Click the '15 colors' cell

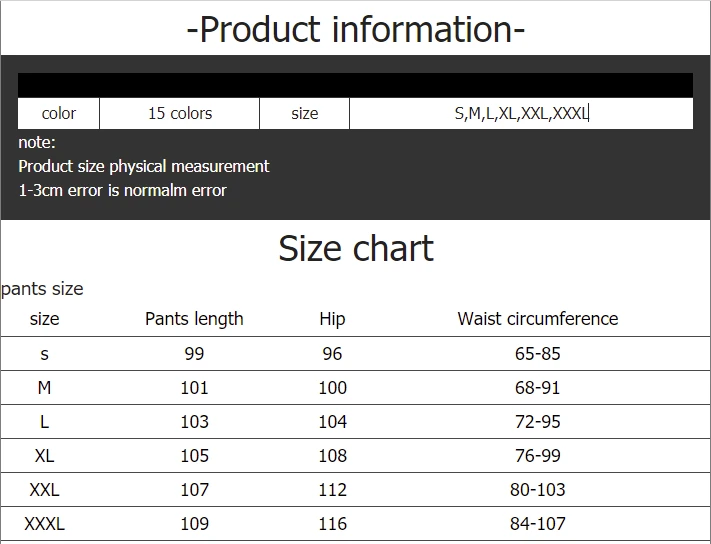coord(180,113)
